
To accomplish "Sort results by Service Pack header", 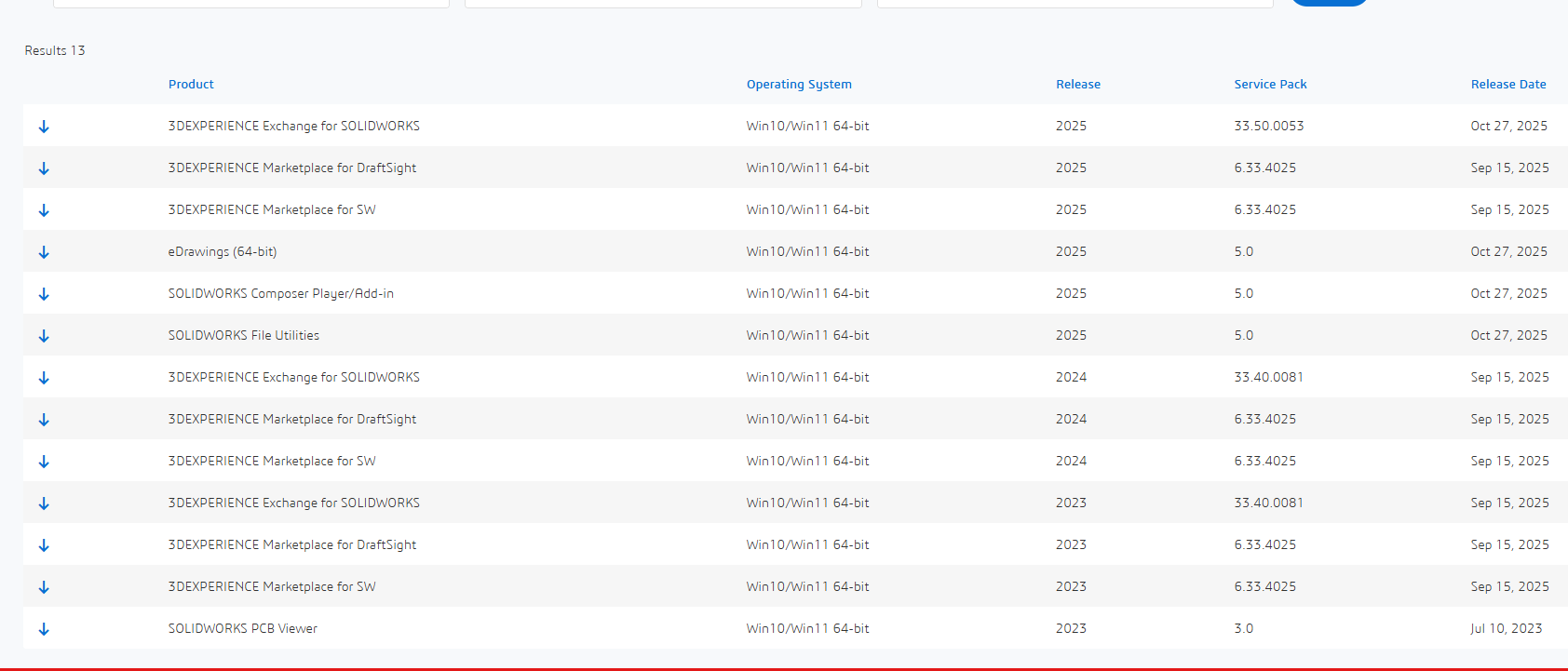I will tap(1270, 84).
